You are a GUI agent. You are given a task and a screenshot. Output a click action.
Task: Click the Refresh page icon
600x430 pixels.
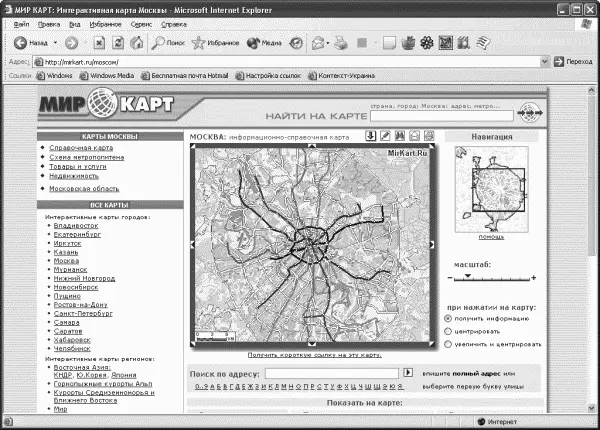pos(118,44)
